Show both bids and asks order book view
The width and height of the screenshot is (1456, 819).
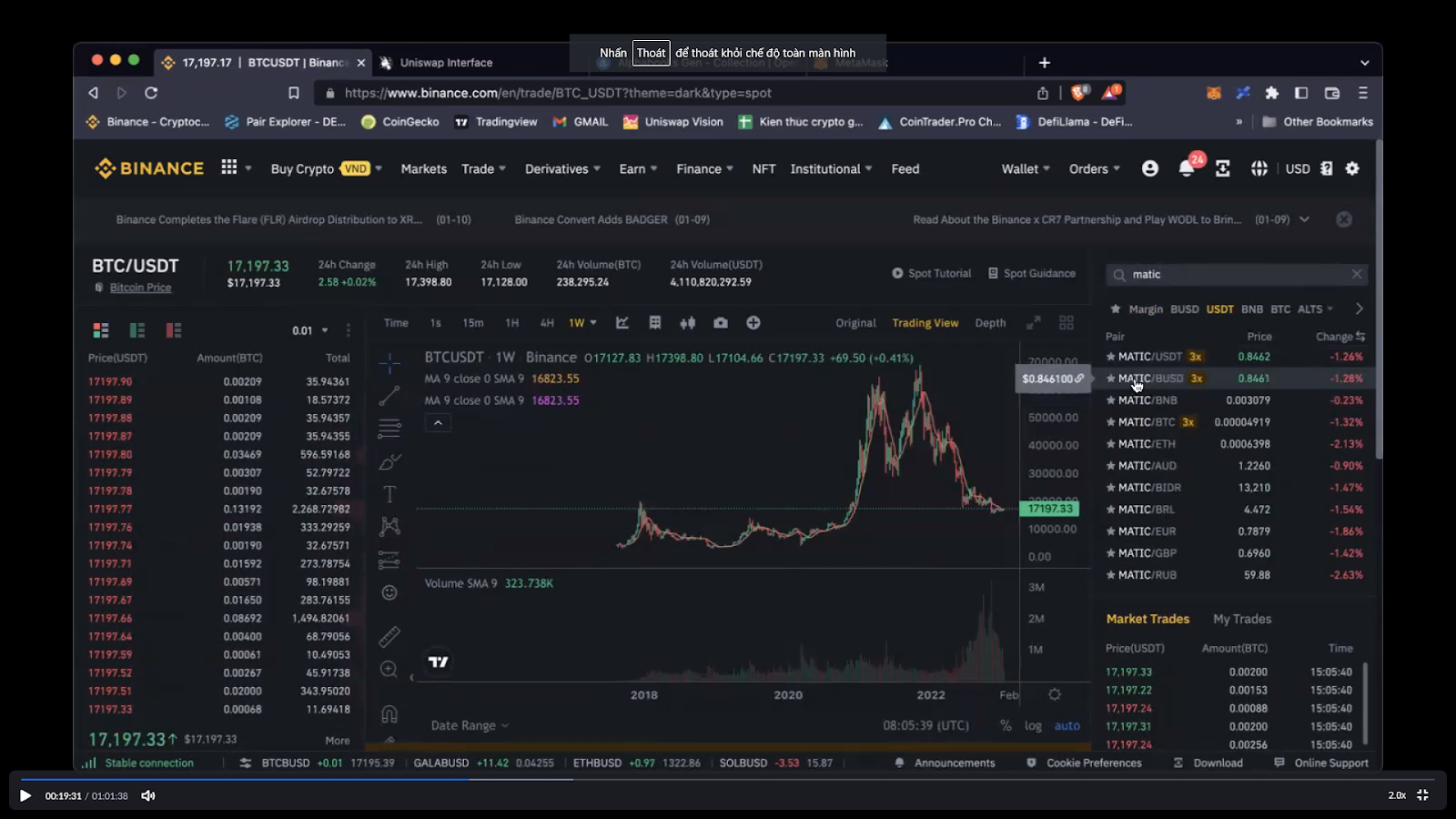[101, 330]
